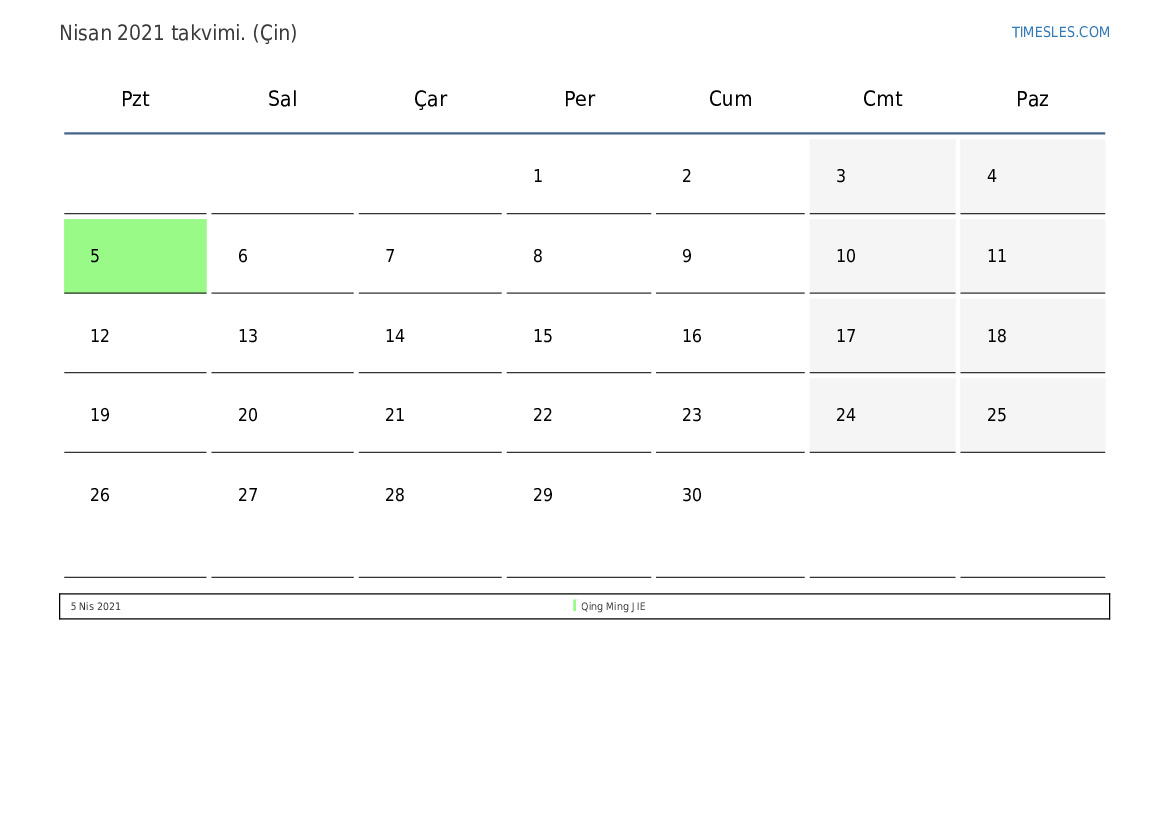Select the Pzt weekday header
The width and height of the screenshot is (1169, 827).
point(135,99)
